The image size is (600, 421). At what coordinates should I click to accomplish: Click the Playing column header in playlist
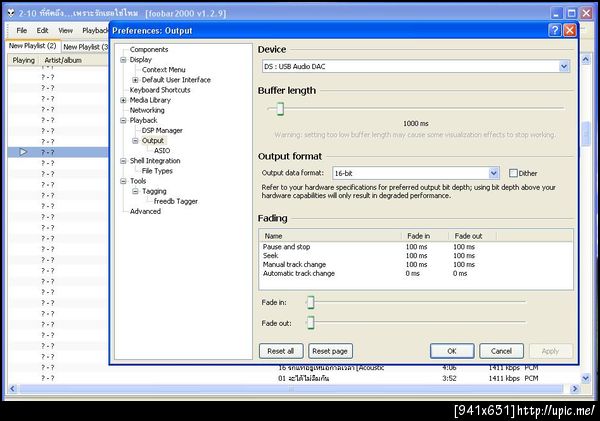point(23,60)
